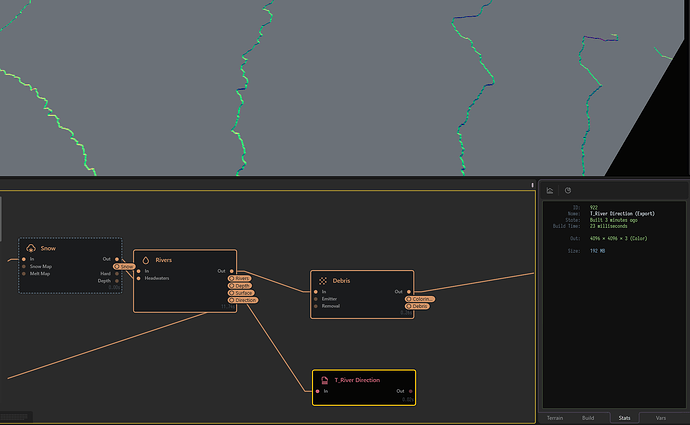Select the Rivers output pill

[x=240, y=278]
